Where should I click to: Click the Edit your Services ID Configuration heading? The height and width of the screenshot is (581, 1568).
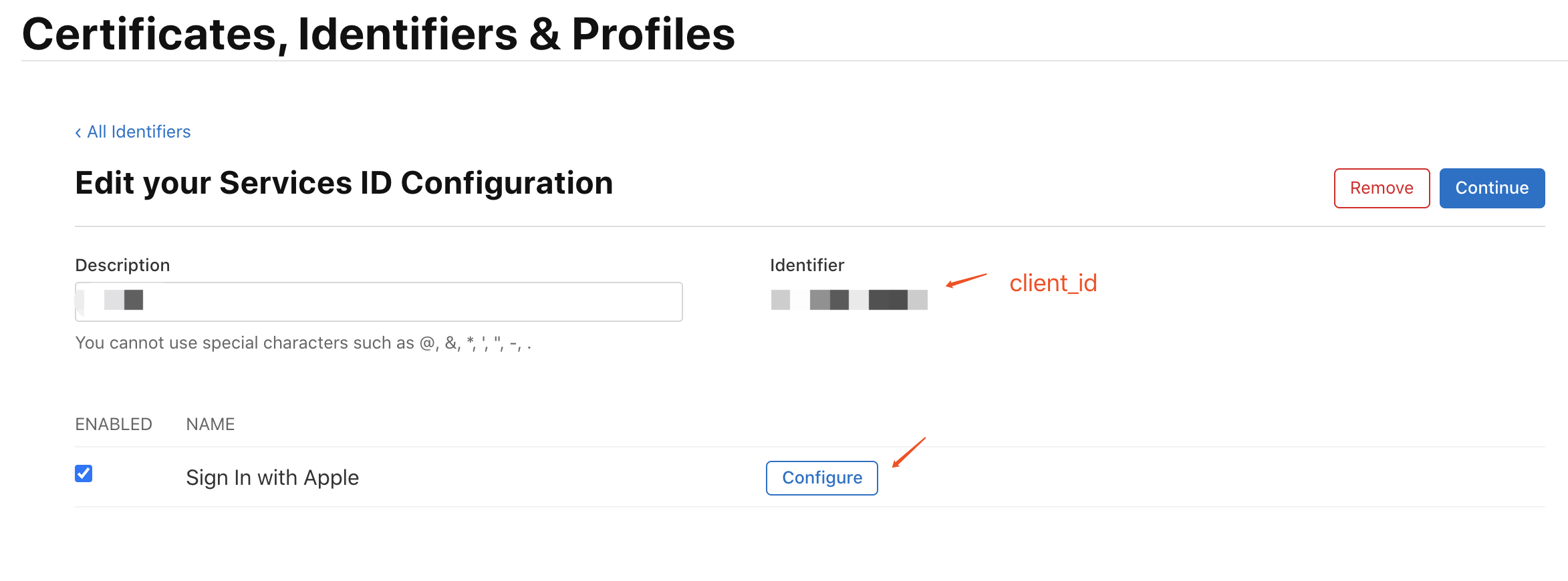344,183
